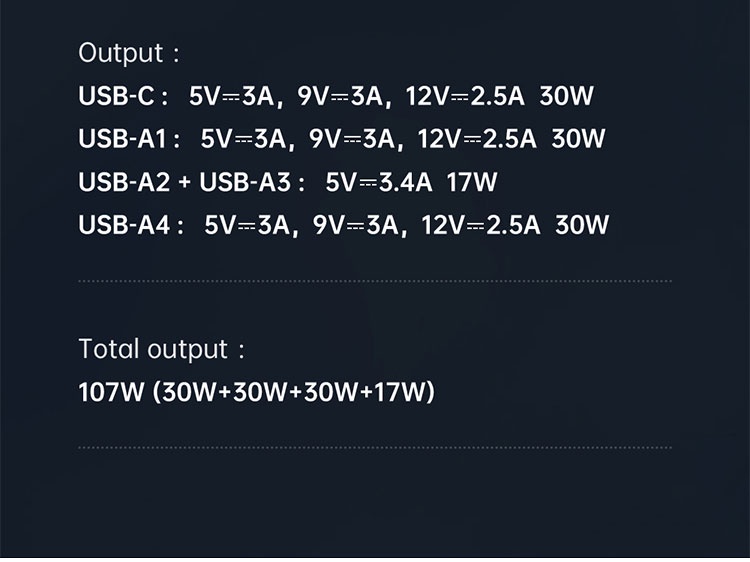Click the dotted divider below Total output

375,448
